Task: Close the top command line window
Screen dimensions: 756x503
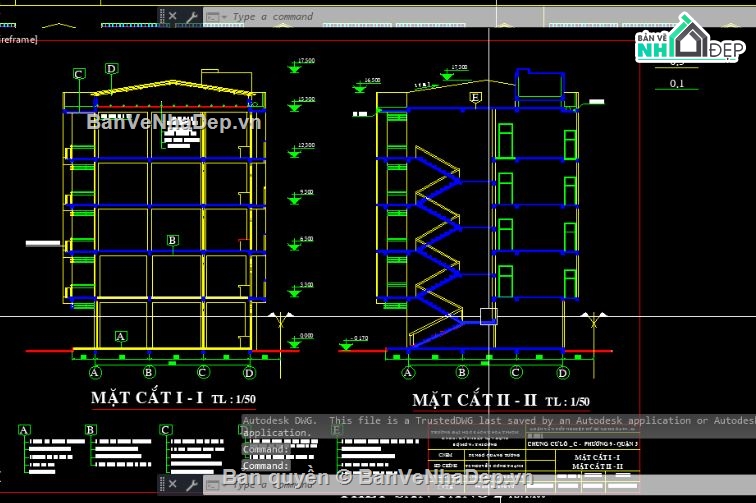Action: point(172,16)
